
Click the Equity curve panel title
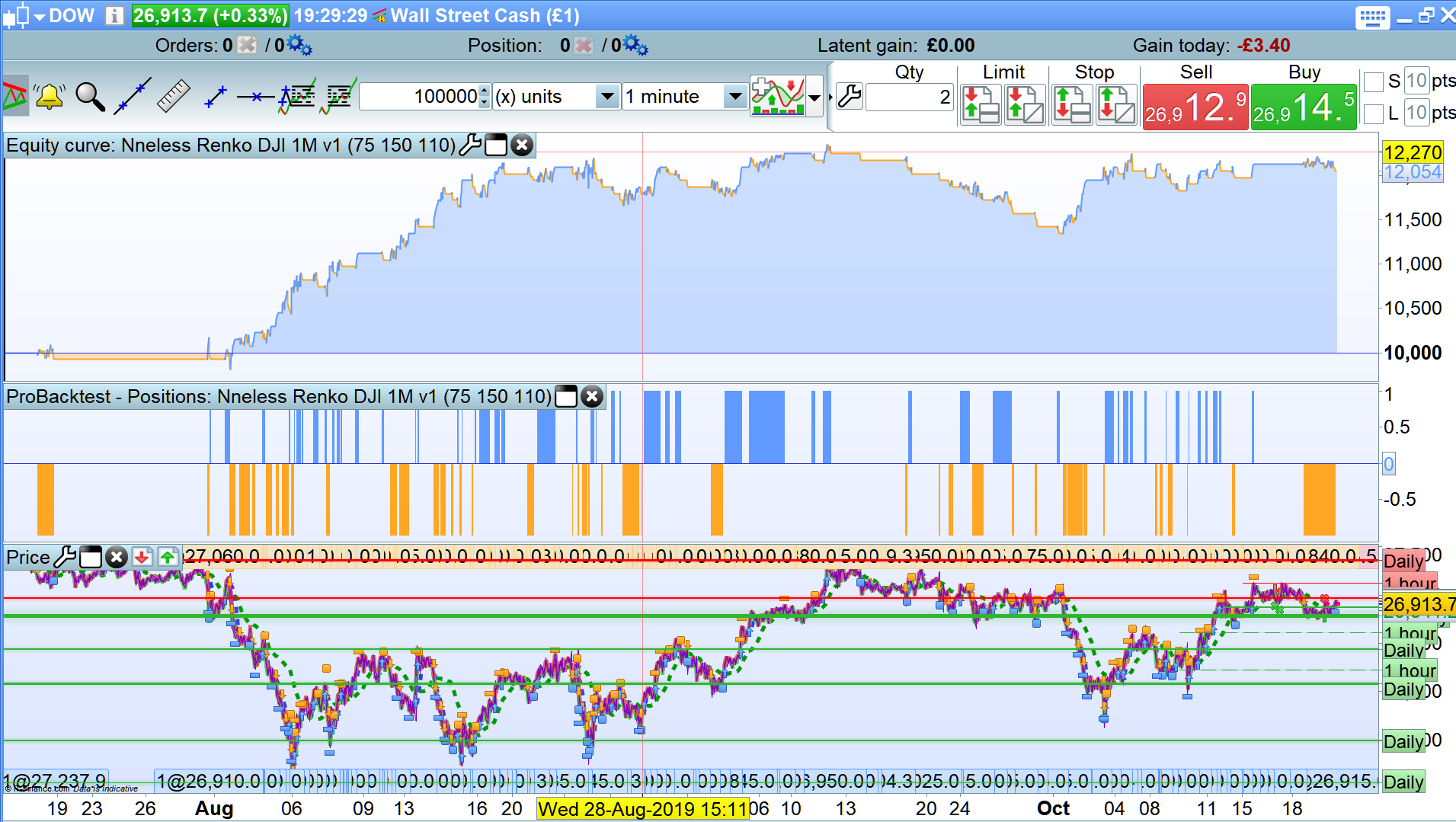[x=231, y=145]
